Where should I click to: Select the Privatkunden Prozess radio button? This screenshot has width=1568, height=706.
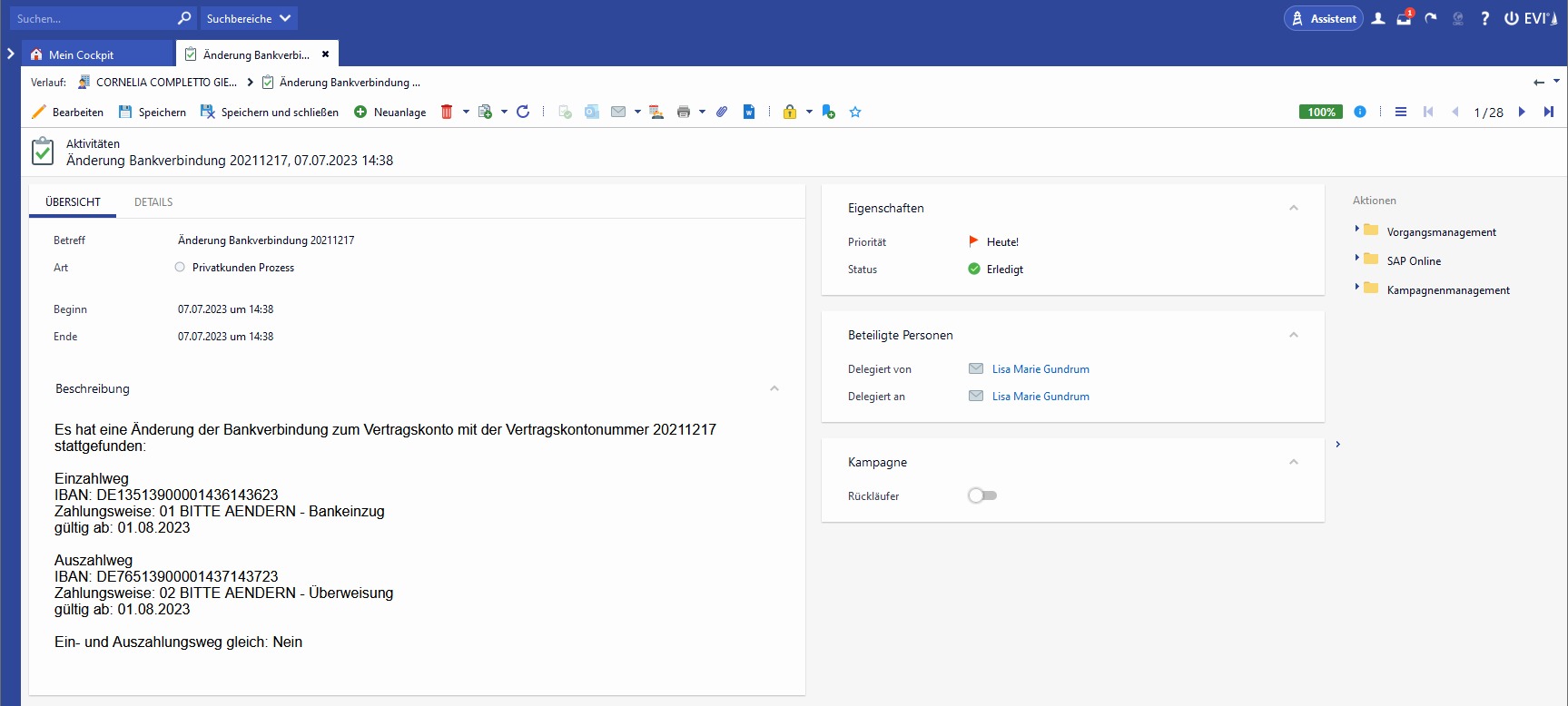click(180, 268)
